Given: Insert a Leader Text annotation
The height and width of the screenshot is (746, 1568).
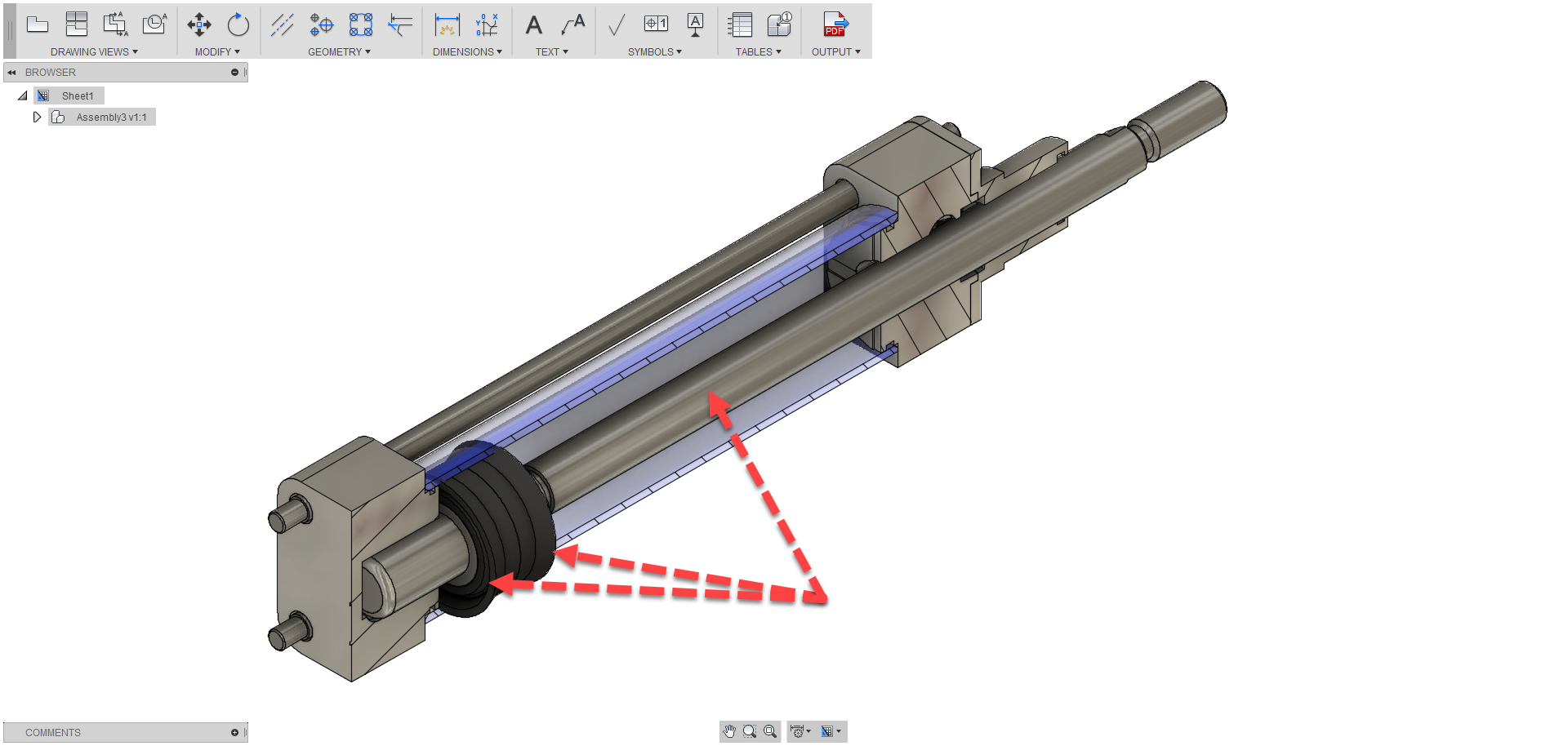Looking at the screenshot, I should (x=573, y=24).
